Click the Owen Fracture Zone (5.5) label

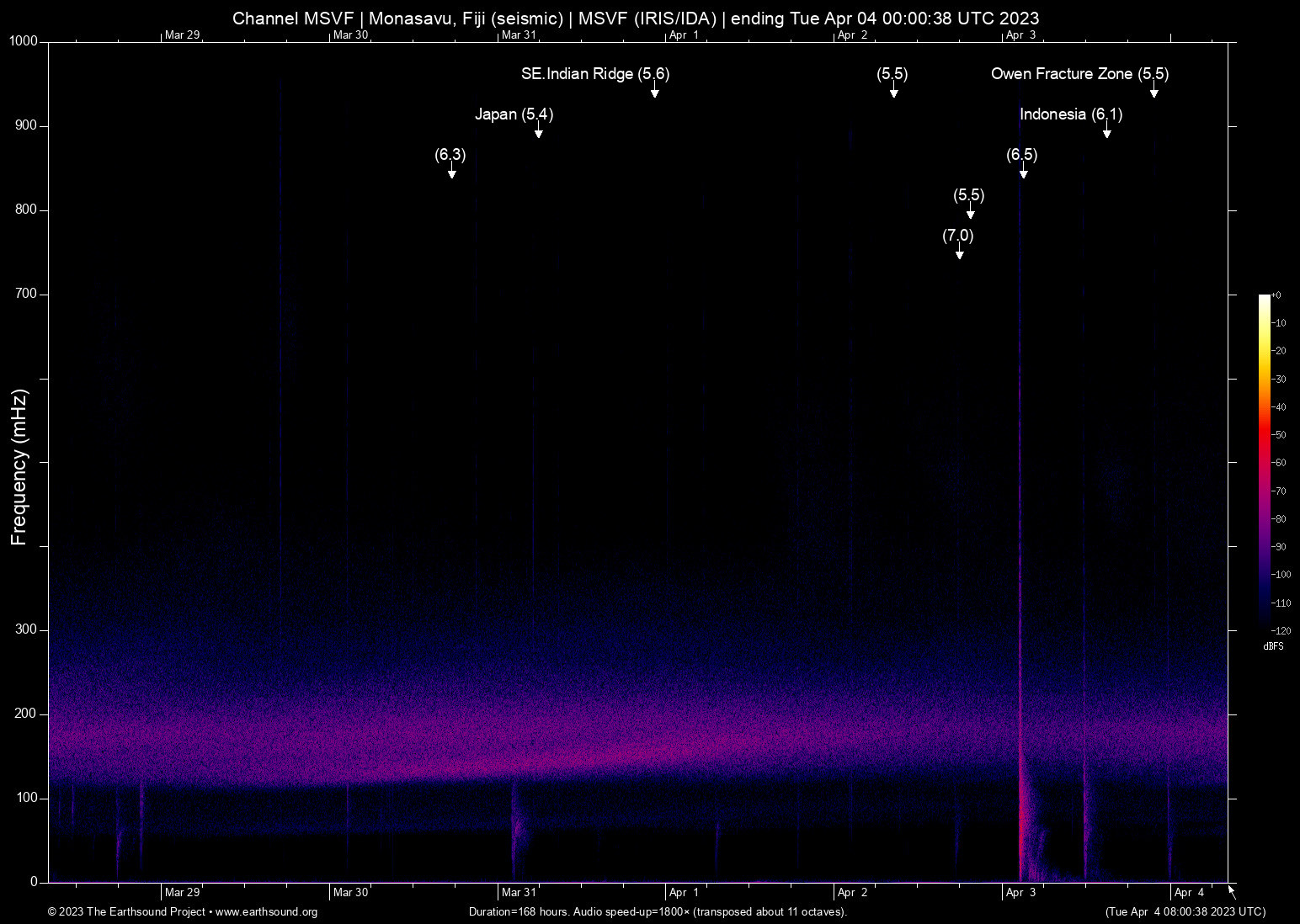1079,74
